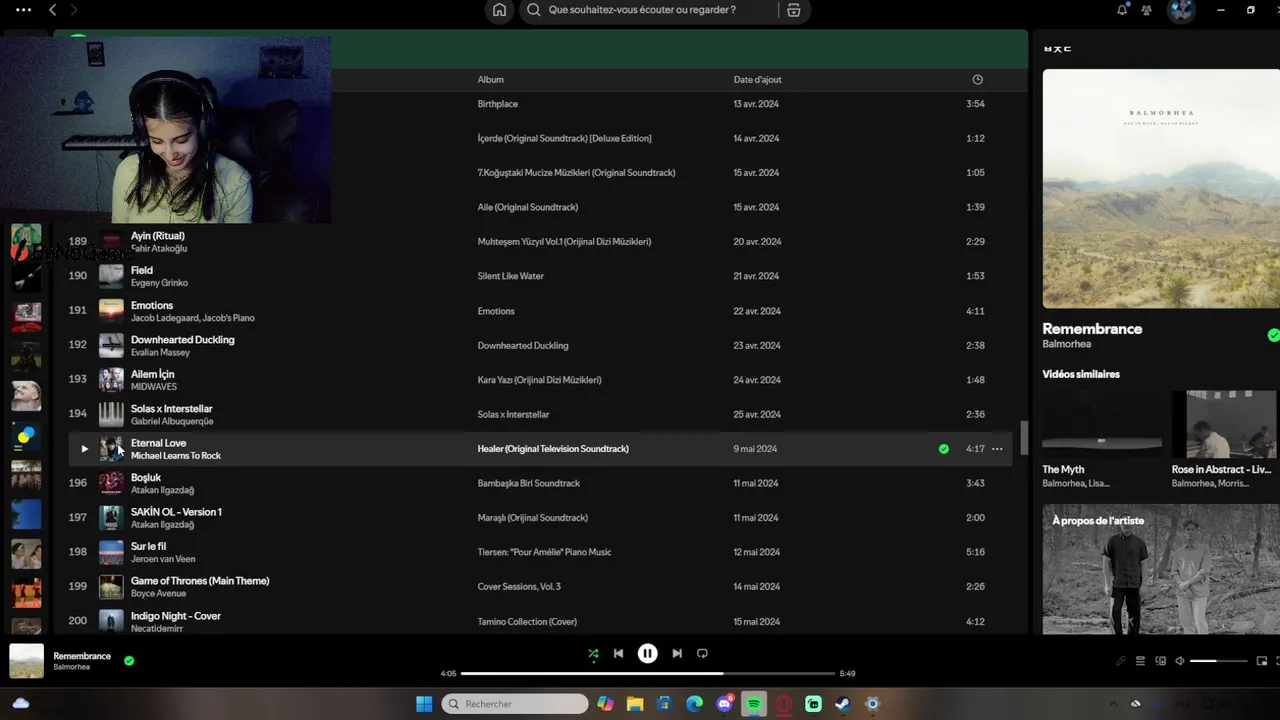Viewport: 1280px width, 720px height.
Task: Select track Sur le fil
Action: (148, 547)
